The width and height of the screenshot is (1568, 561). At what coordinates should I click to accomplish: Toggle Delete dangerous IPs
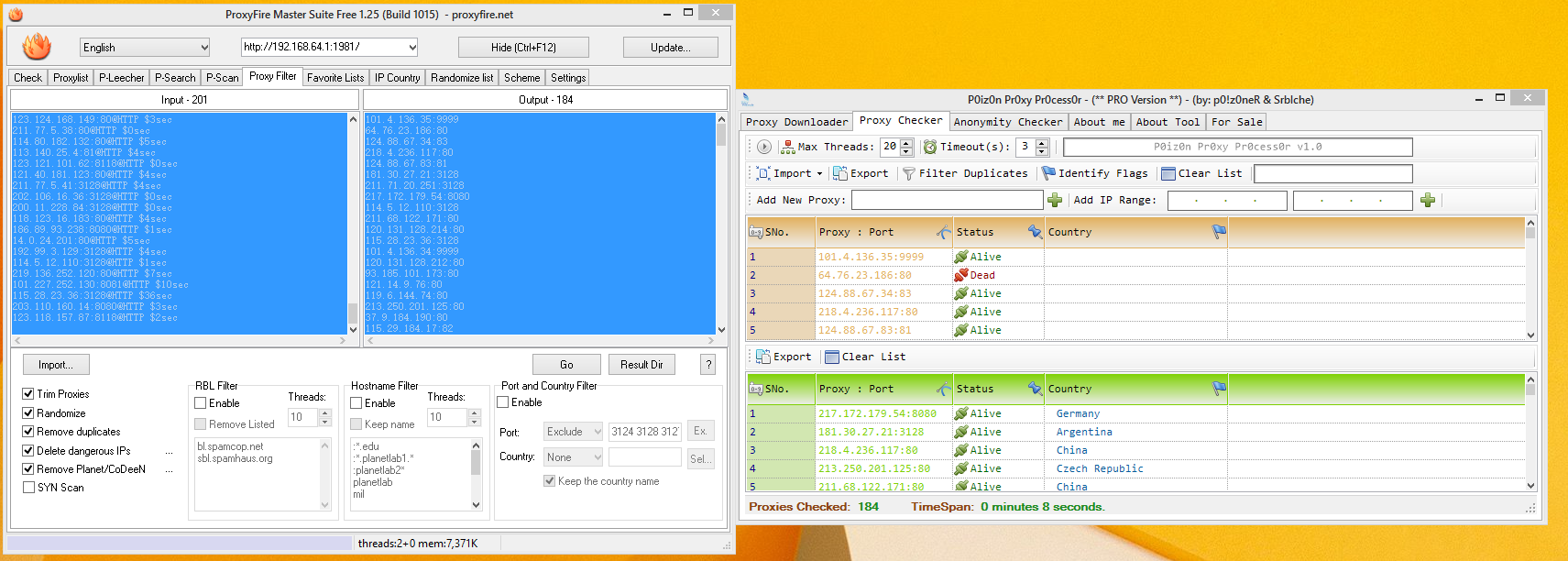[28, 450]
